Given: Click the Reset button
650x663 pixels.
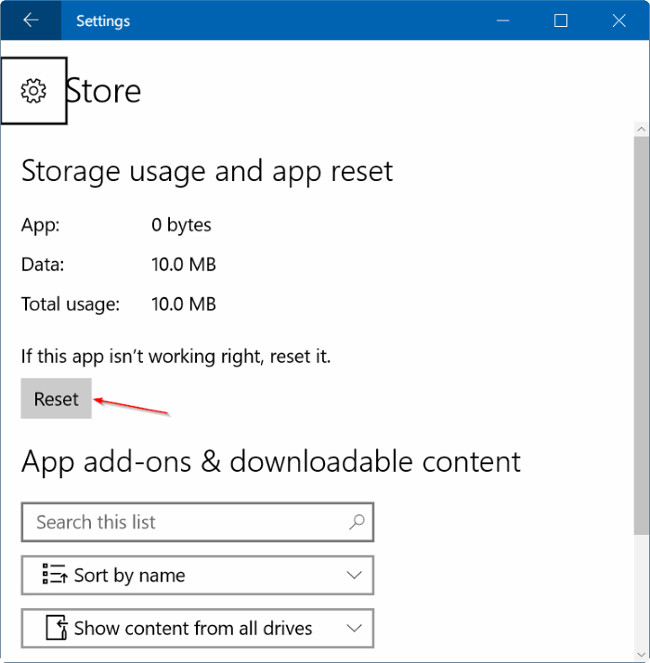Looking at the screenshot, I should (x=56, y=398).
